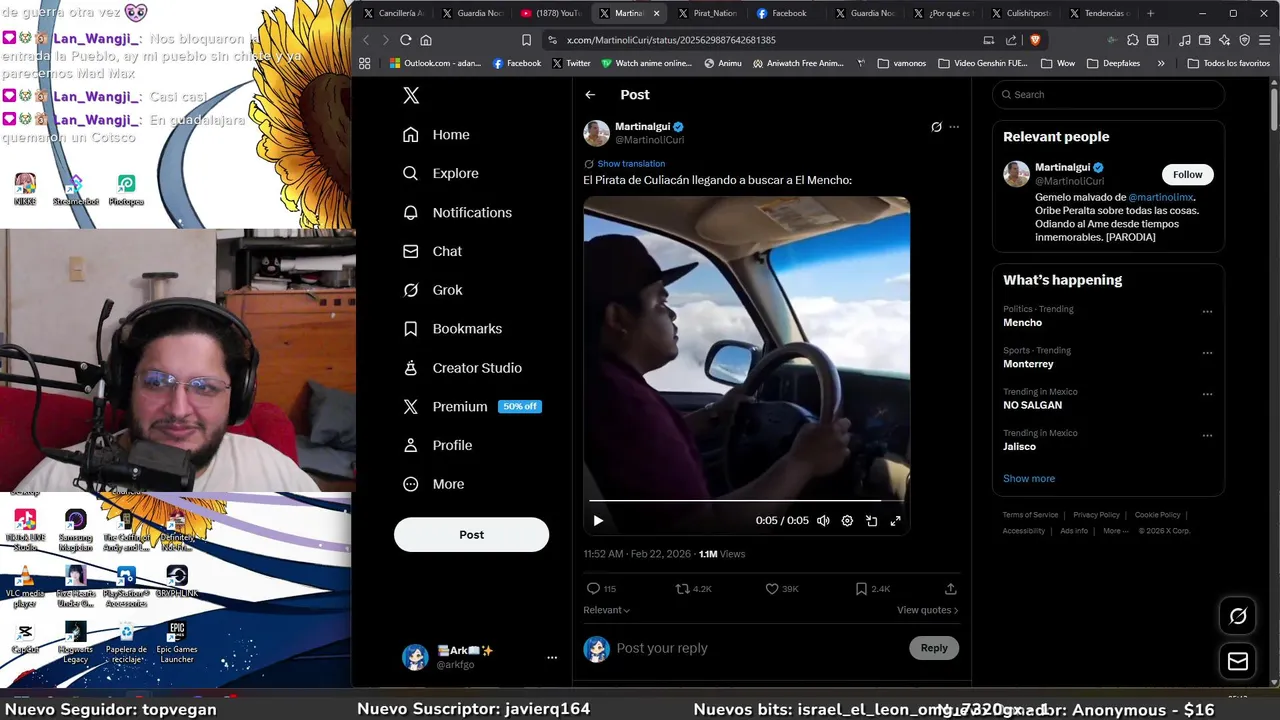
Task: Go to browser home page
Action: [x=426, y=40]
